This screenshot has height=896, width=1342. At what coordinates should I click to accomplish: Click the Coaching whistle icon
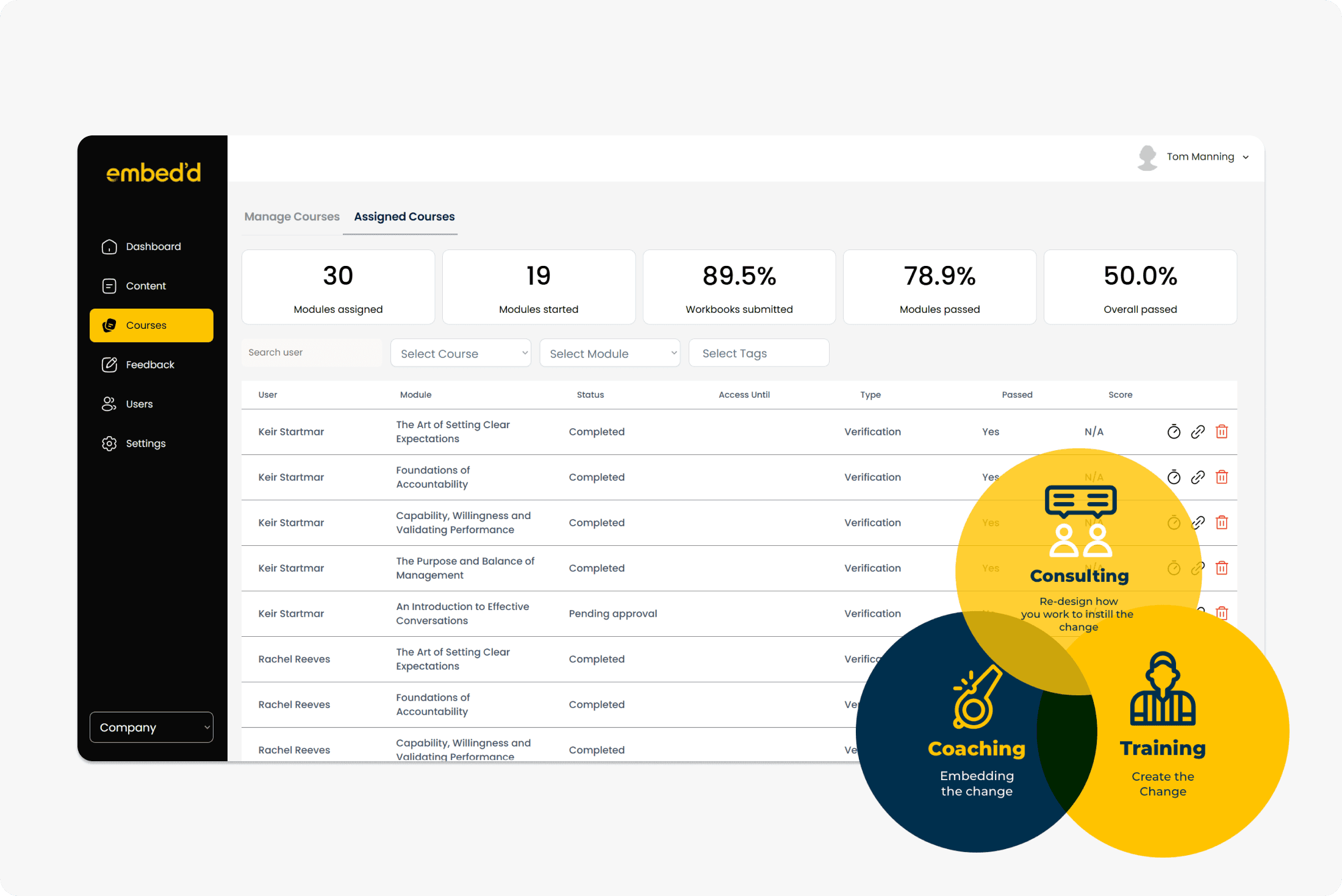pyautogui.click(x=978, y=696)
